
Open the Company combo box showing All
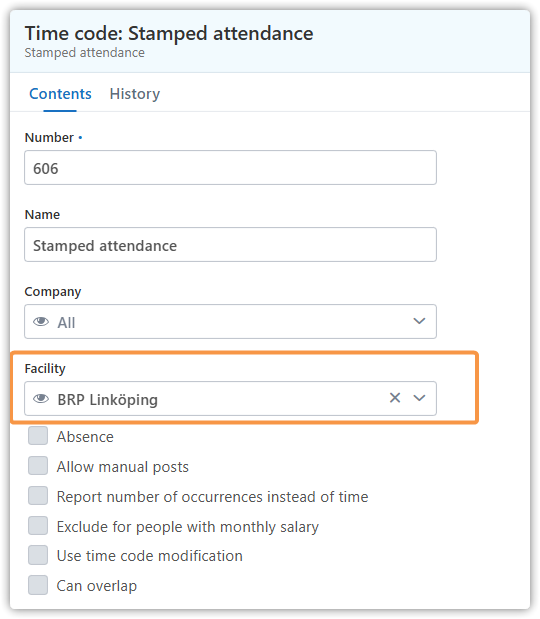coord(231,321)
